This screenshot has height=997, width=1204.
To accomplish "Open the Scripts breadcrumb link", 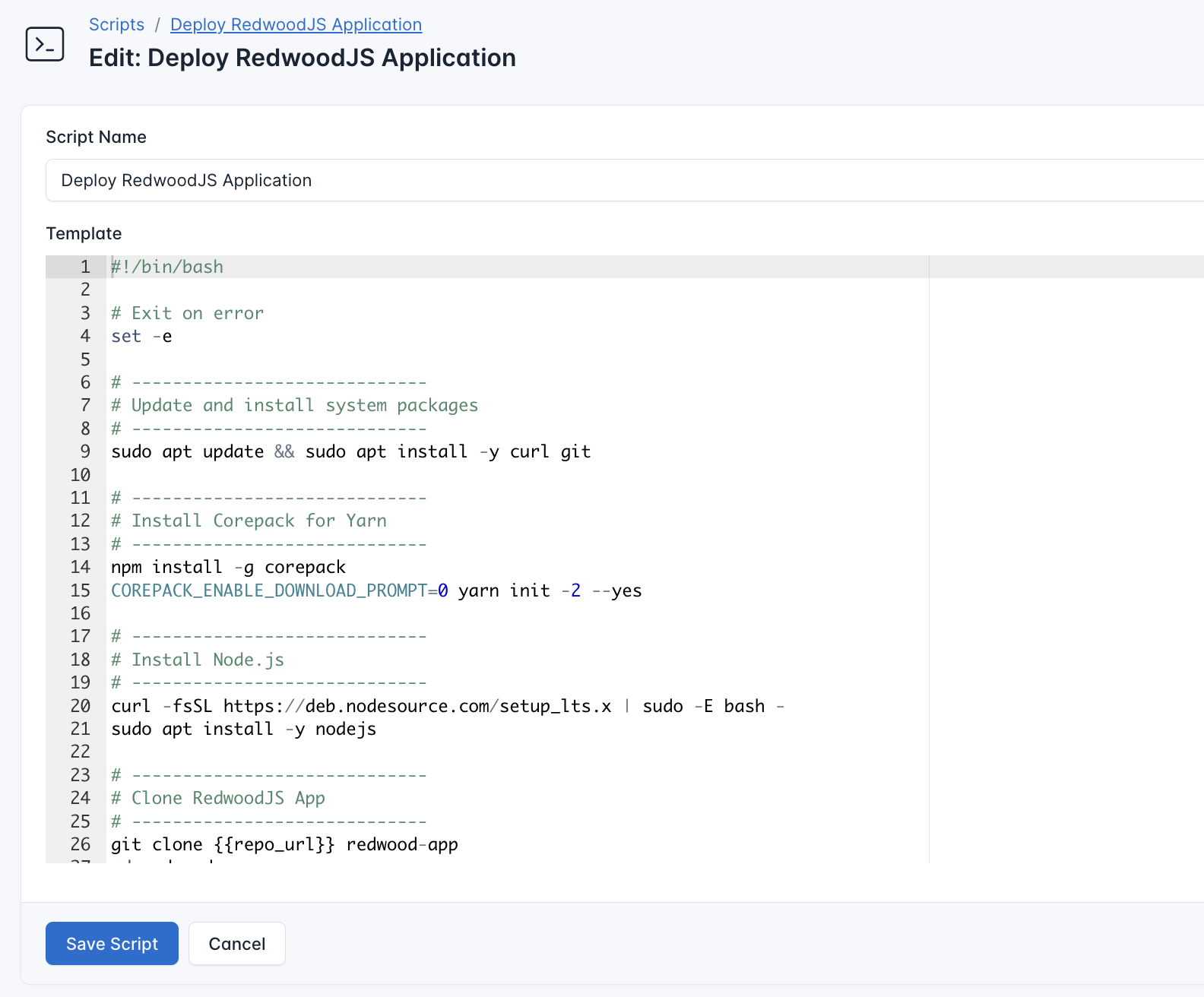I will pyautogui.click(x=116, y=24).
